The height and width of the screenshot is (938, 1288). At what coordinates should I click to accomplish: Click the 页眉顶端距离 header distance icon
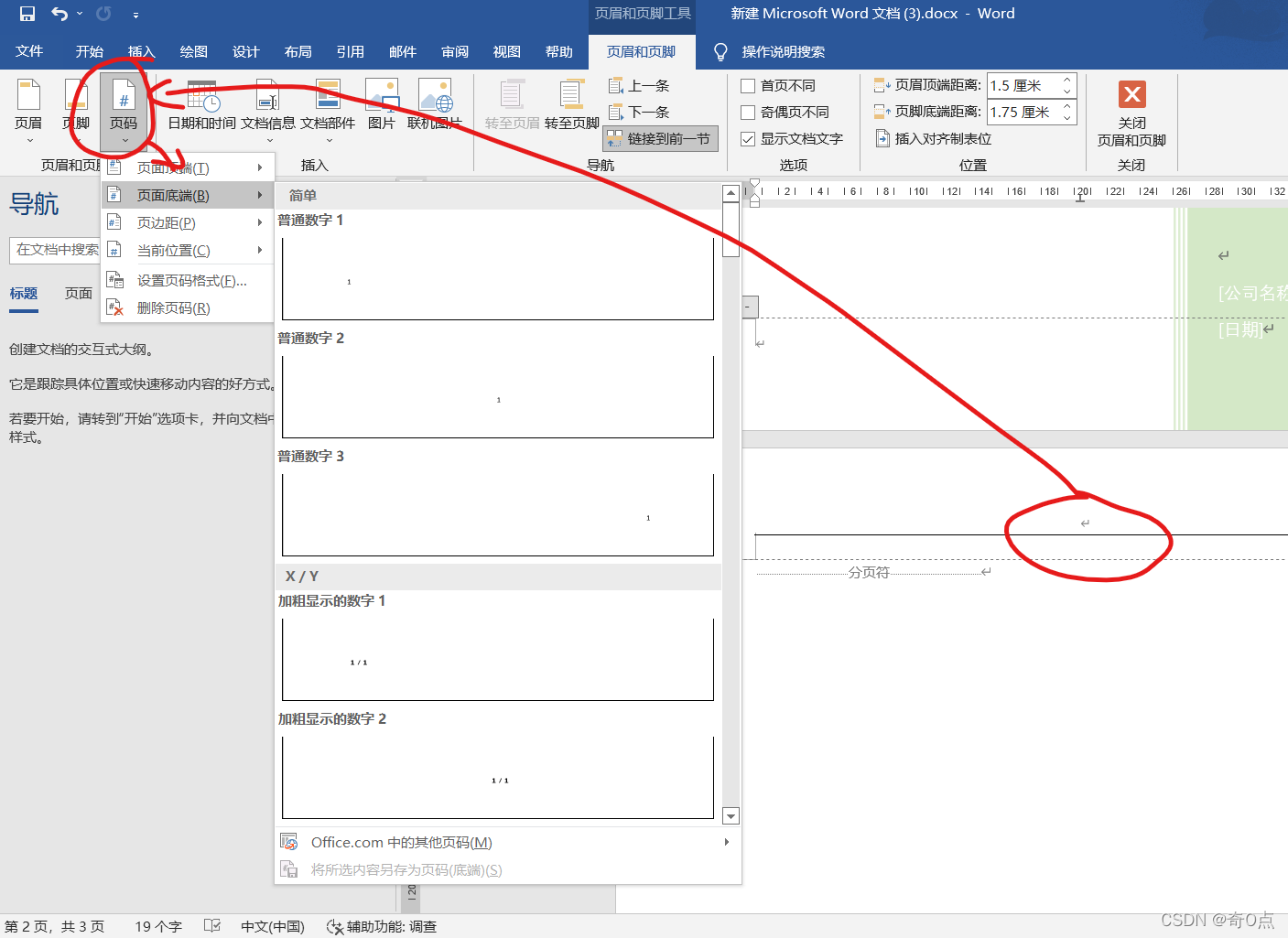[882, 85]
